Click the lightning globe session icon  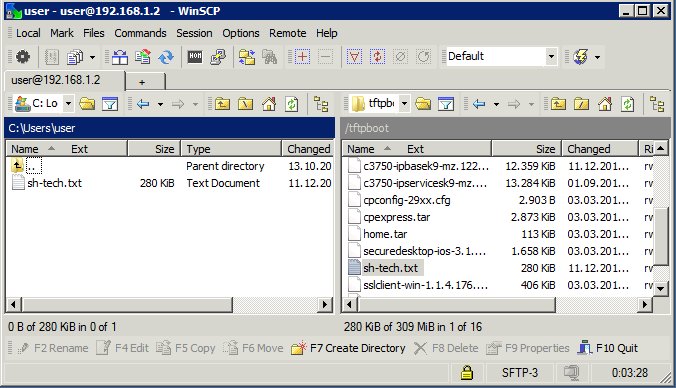(581, 57)
